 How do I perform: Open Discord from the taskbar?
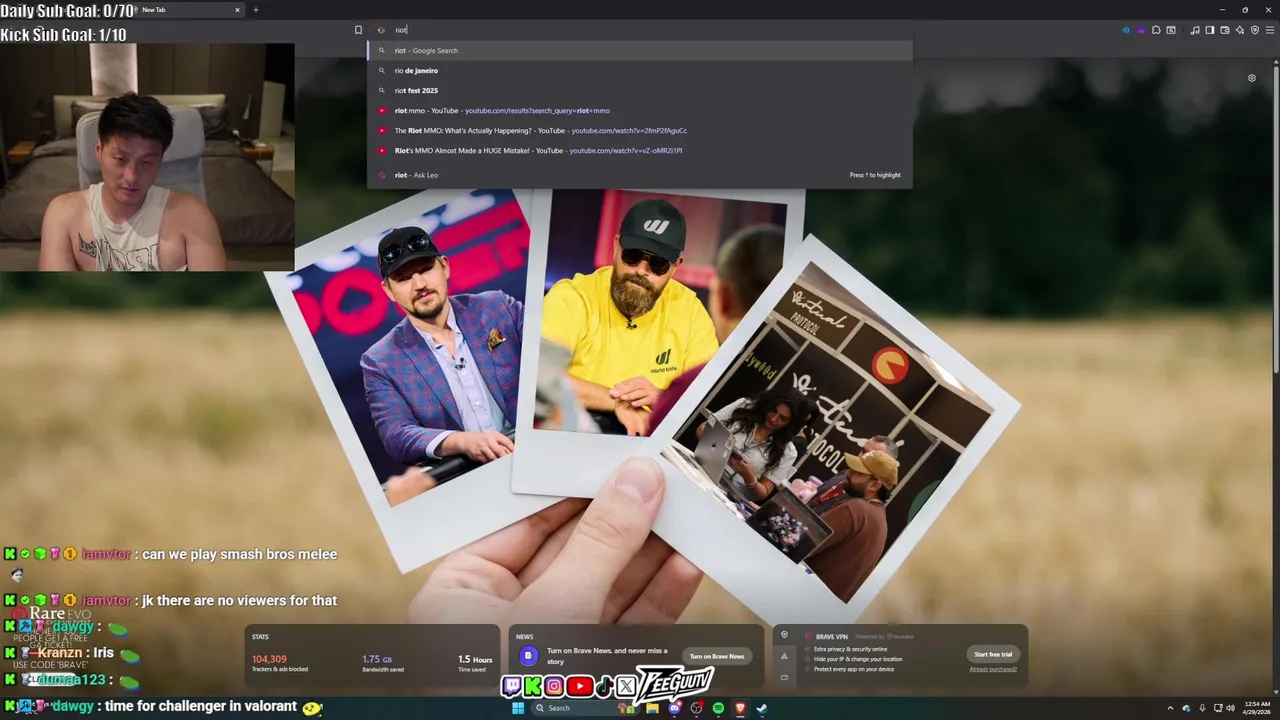[675, 708]
